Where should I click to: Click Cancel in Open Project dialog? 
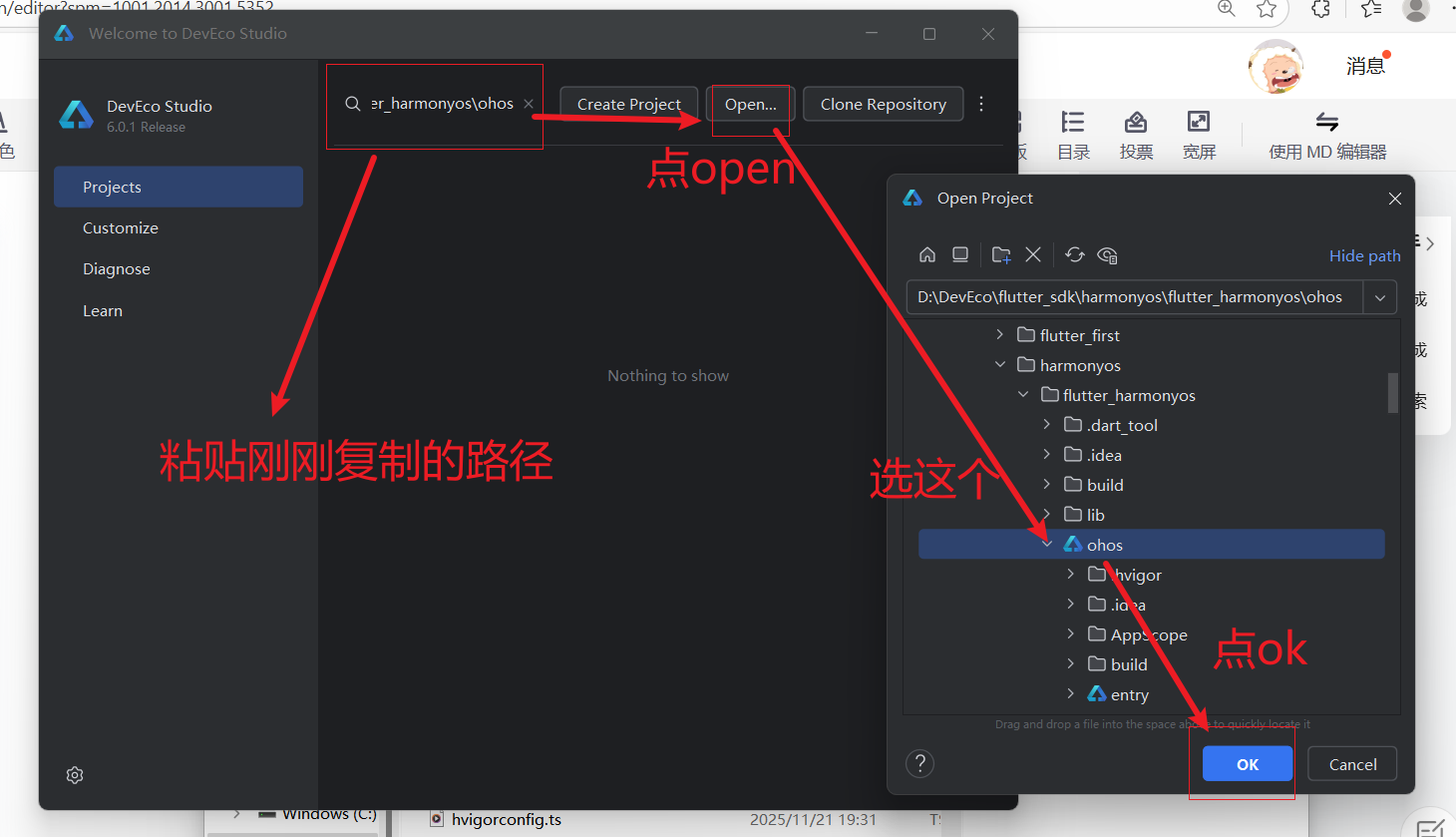1352,764
